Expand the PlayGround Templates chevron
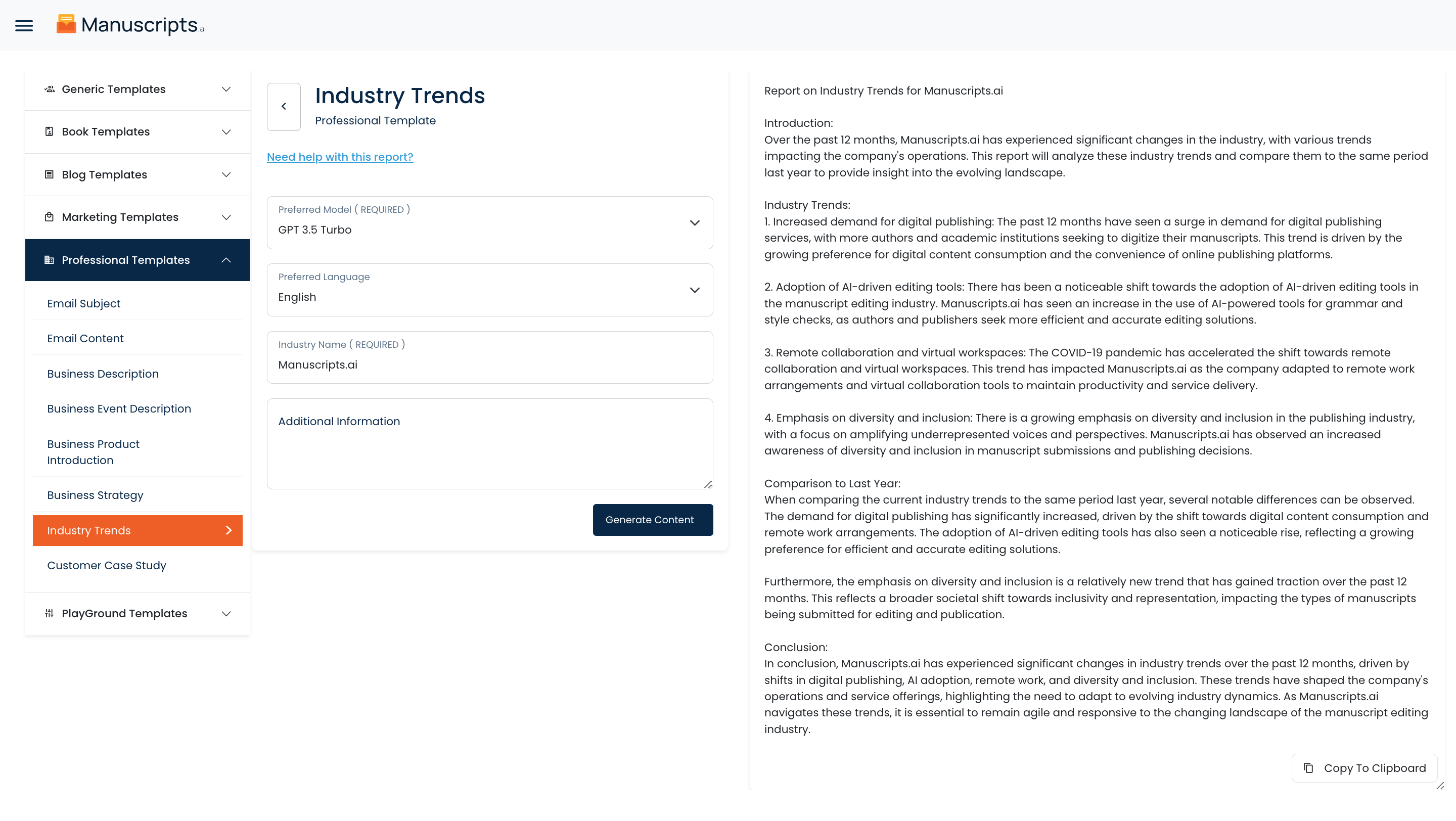Viewport: 1456px width, 821px height. [226, 614]
